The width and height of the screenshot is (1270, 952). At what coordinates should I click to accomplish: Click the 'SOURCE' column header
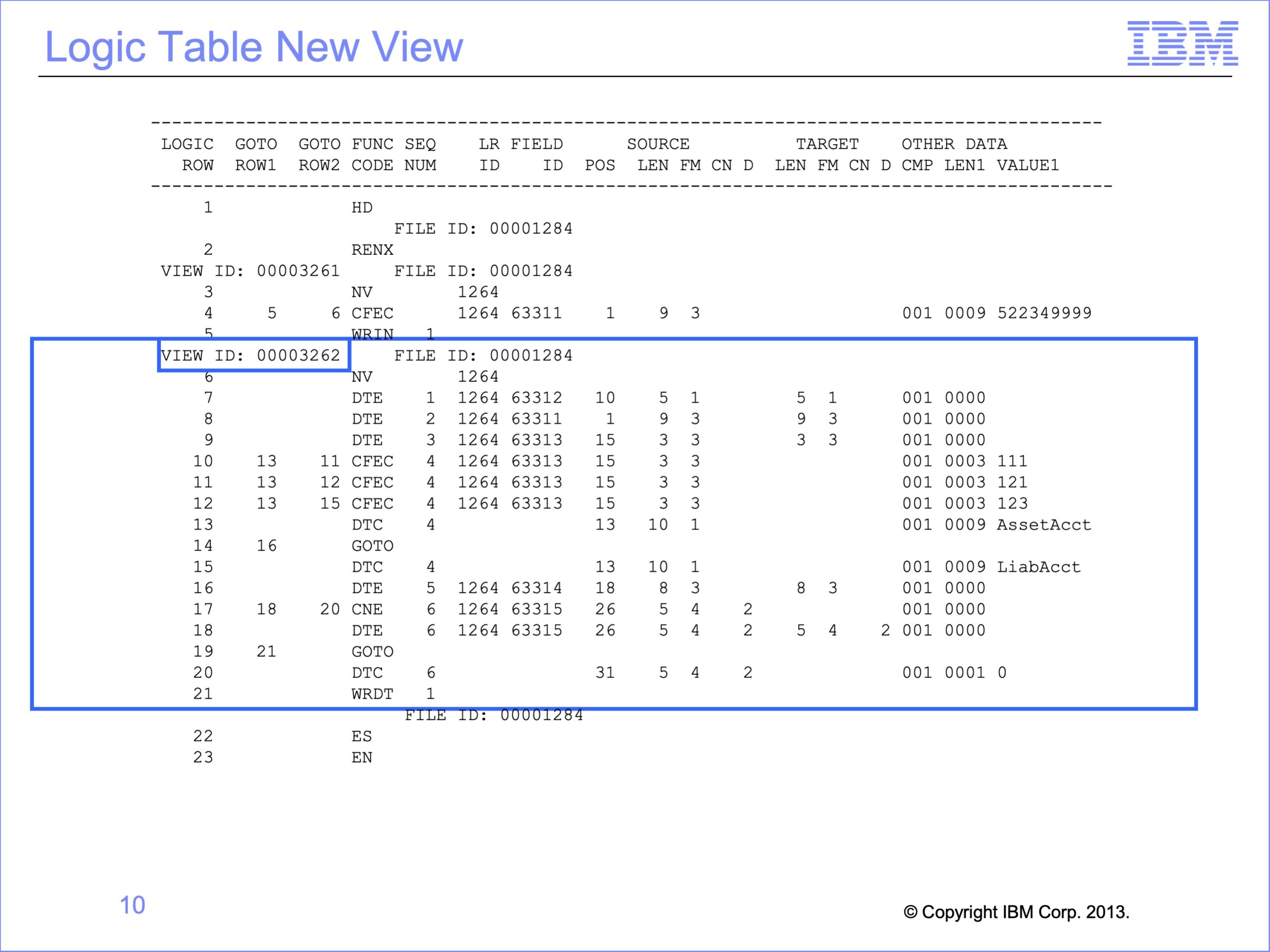pos(658,144)
